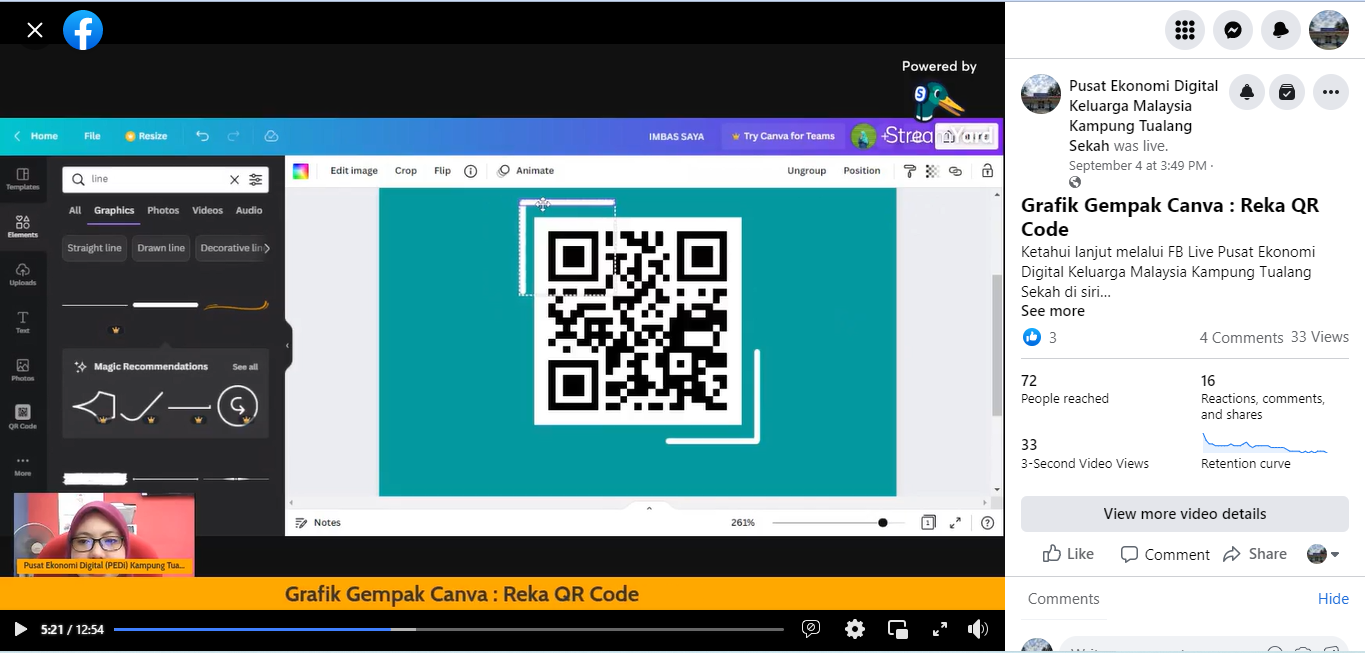The image size is (1365, 653).
Task: View the like reactions count
Action: click(x=1040, y=338)
